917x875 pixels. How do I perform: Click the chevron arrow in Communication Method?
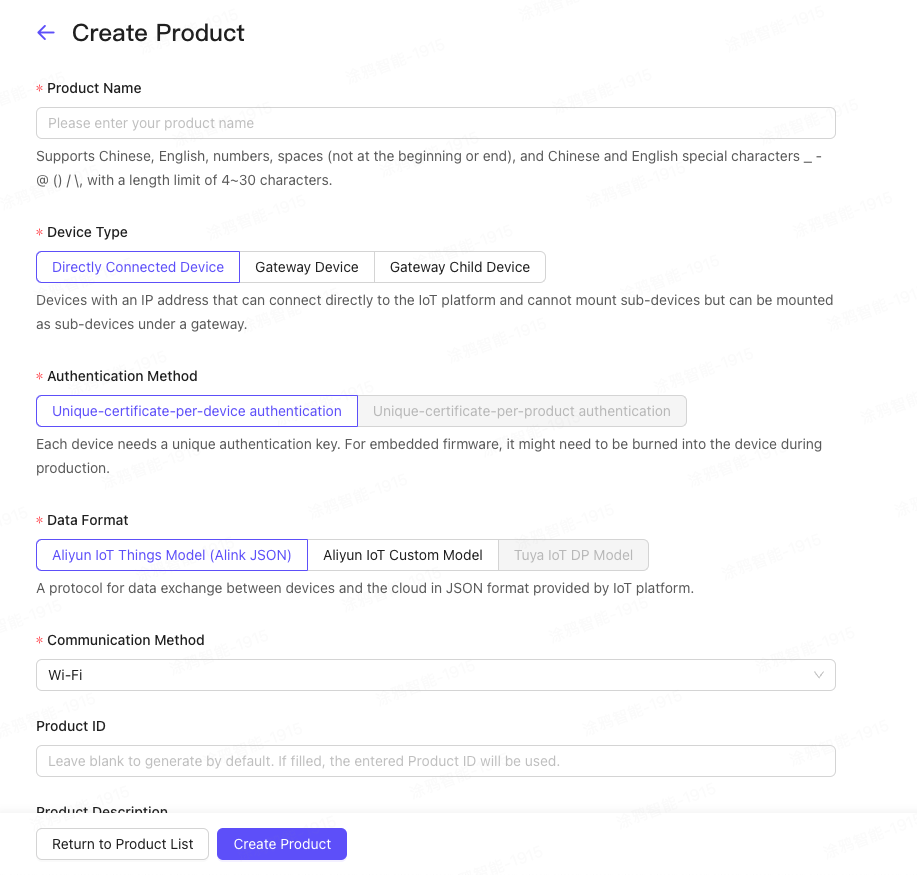(x=819, y=675)
